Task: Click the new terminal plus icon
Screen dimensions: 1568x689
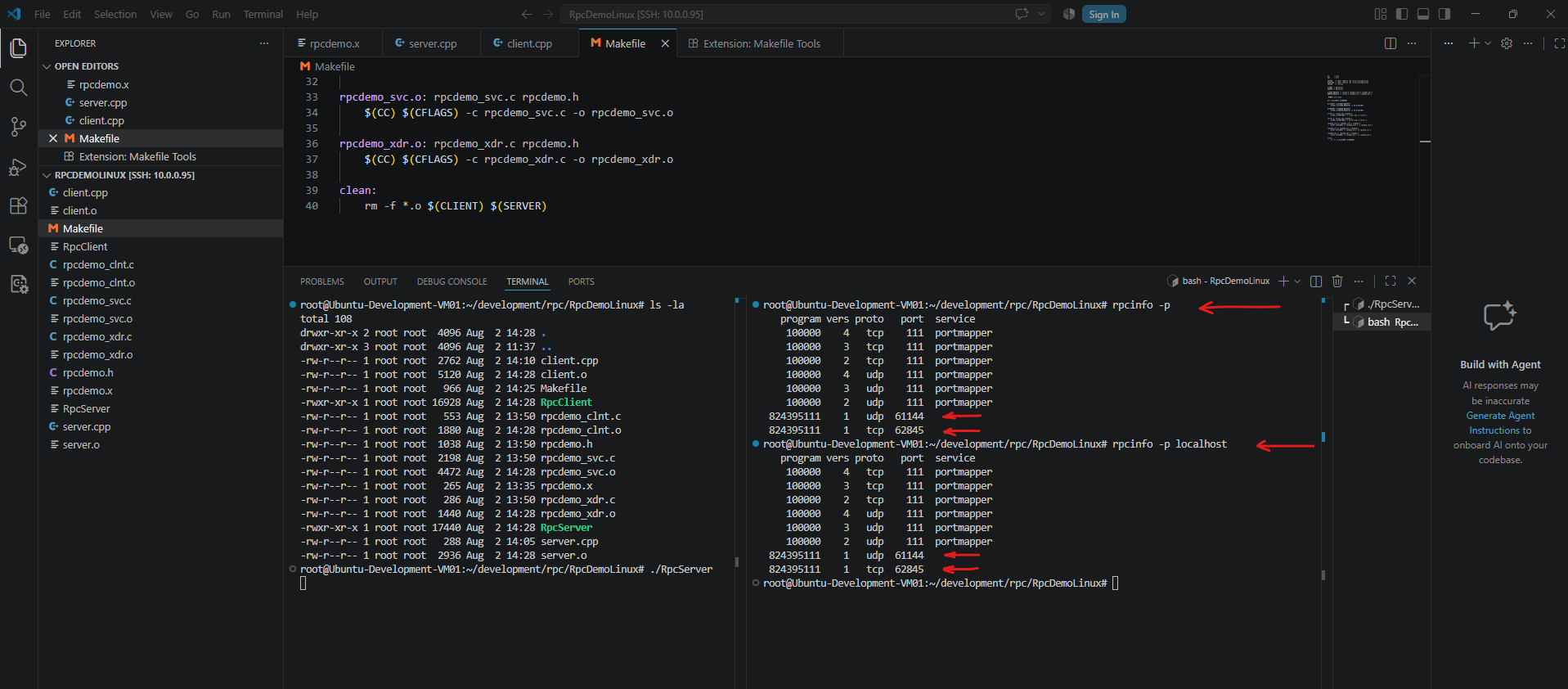Action: tap(1283, 281)
